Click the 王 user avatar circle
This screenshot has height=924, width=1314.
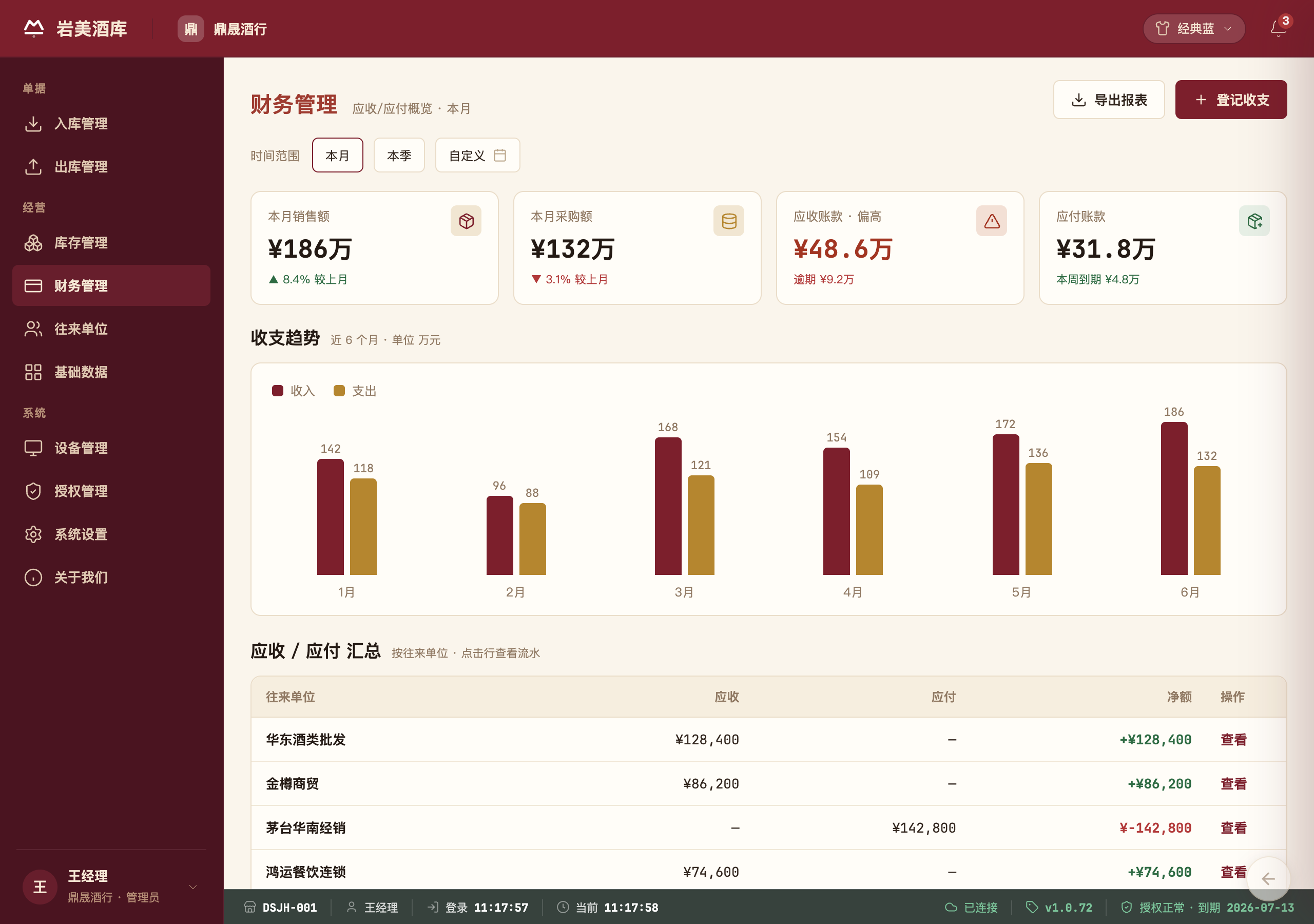40,887
